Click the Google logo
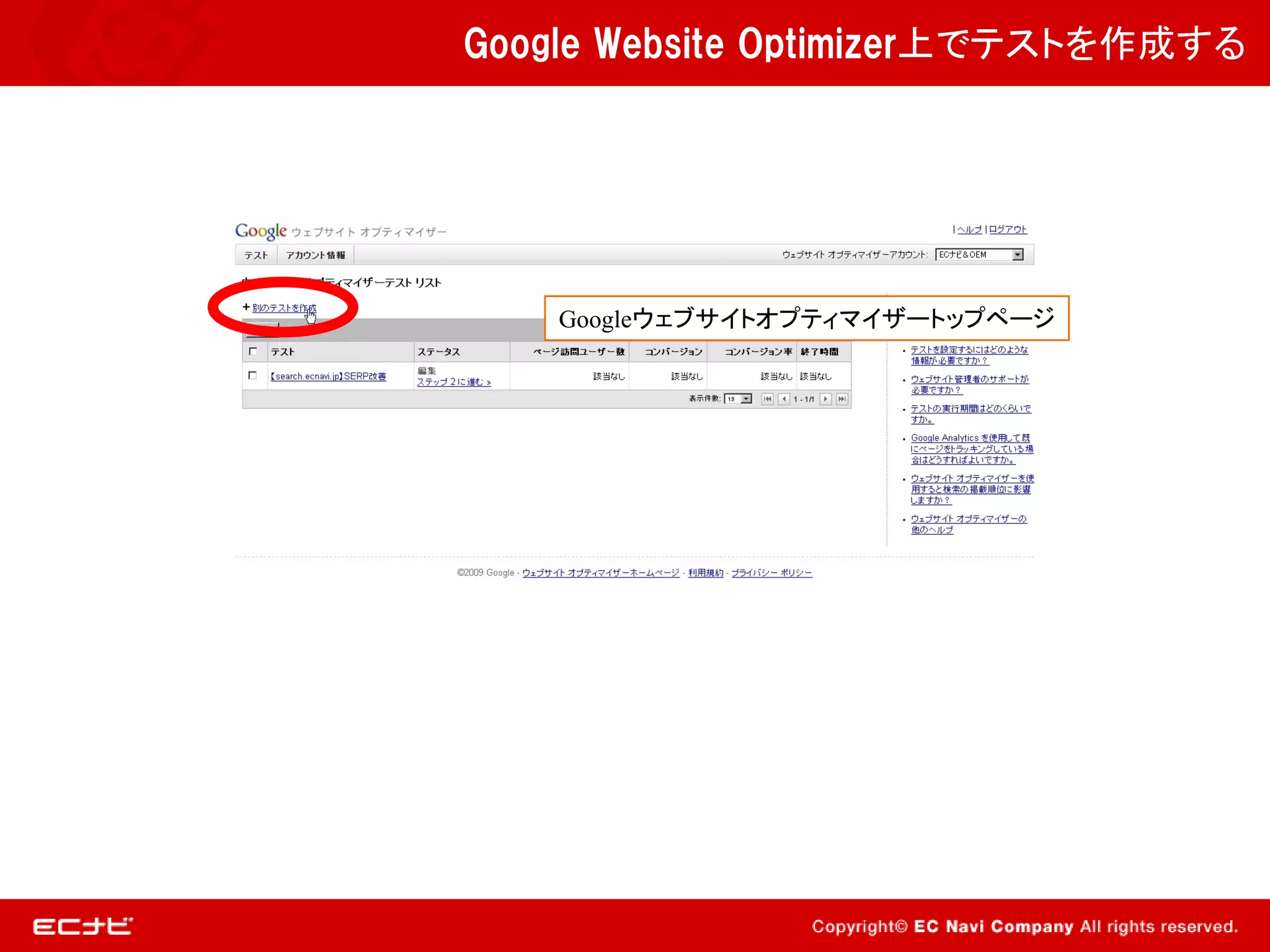Screen dimensions: 1270x952 click(260, 231)
